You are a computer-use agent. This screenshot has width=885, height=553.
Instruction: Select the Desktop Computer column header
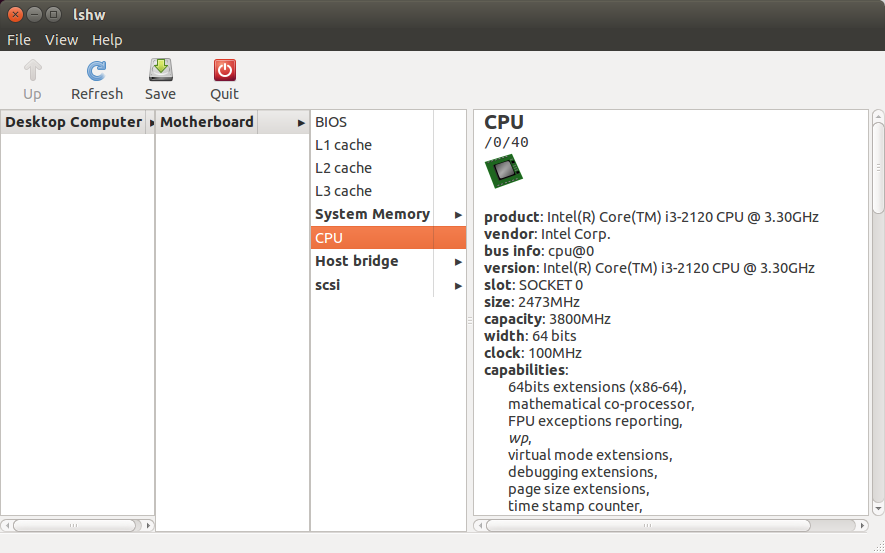click(73, 122)
